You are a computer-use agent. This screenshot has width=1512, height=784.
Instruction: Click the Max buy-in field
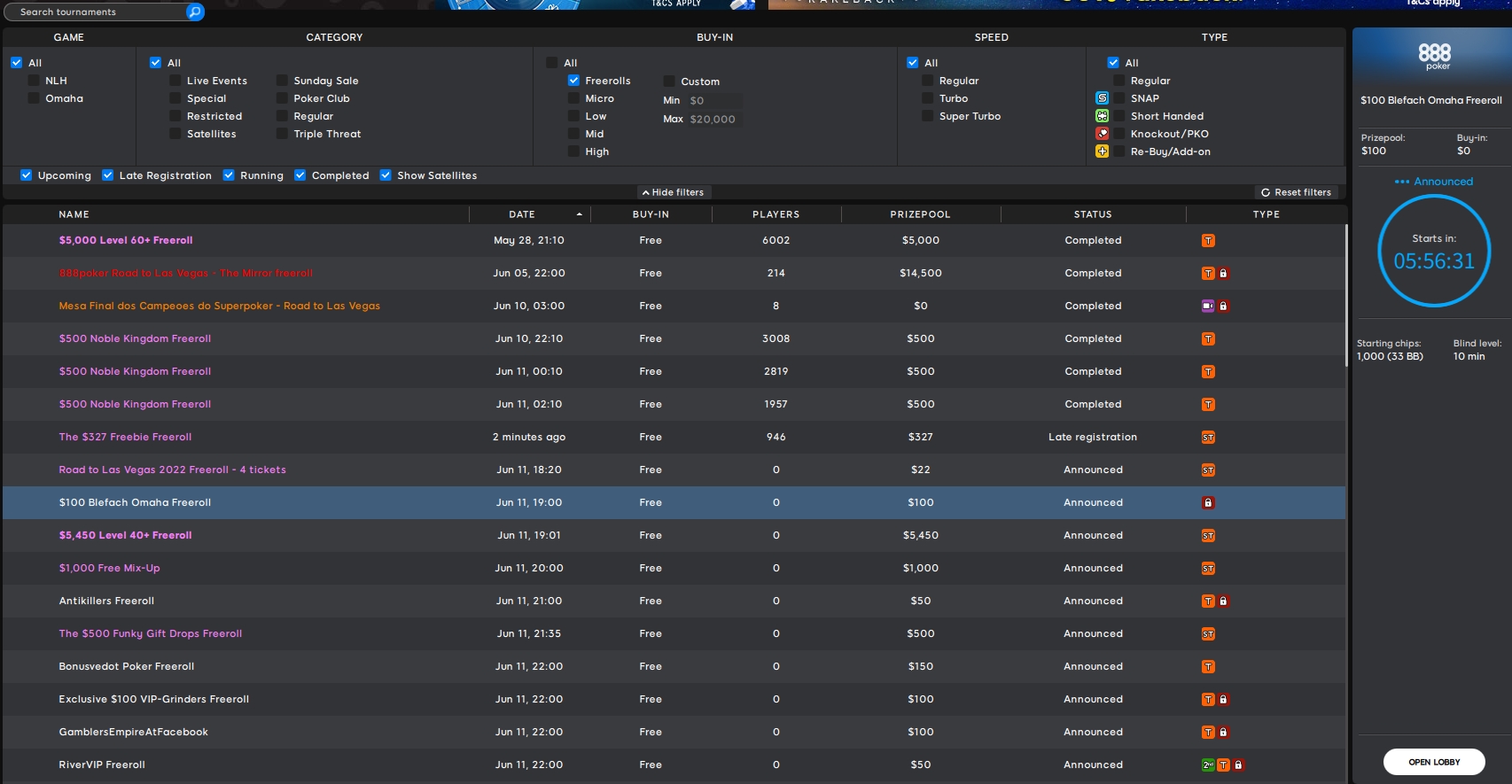[x=714, y=119]
